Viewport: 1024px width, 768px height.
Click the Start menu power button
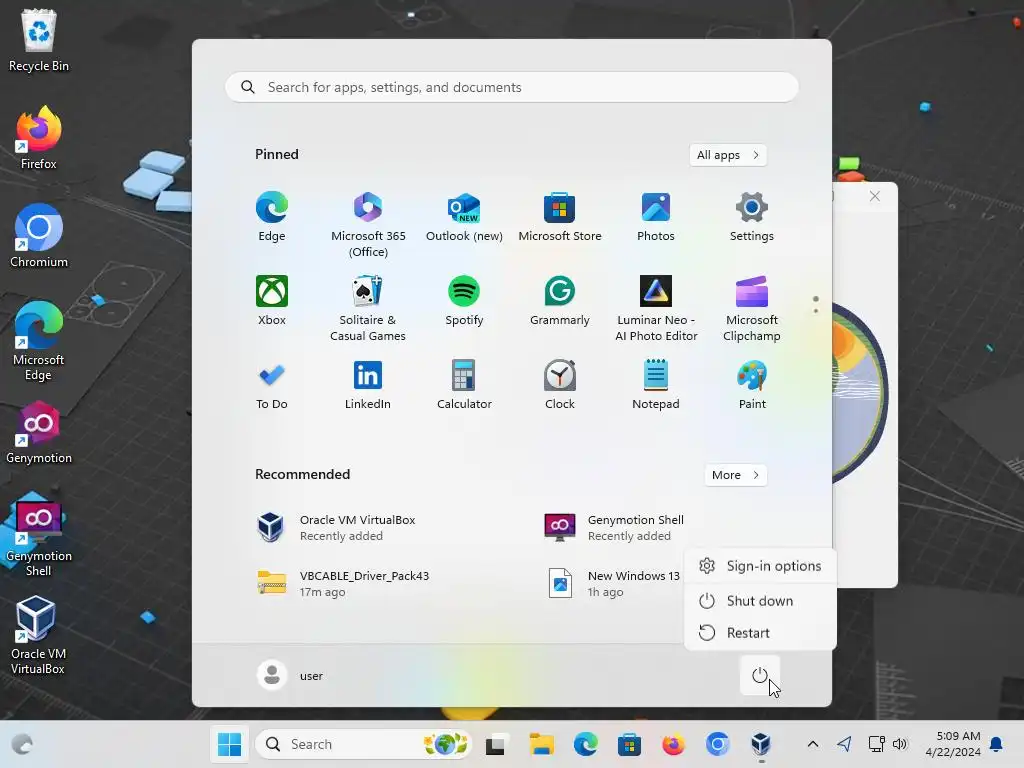click(x=760, y=675)
